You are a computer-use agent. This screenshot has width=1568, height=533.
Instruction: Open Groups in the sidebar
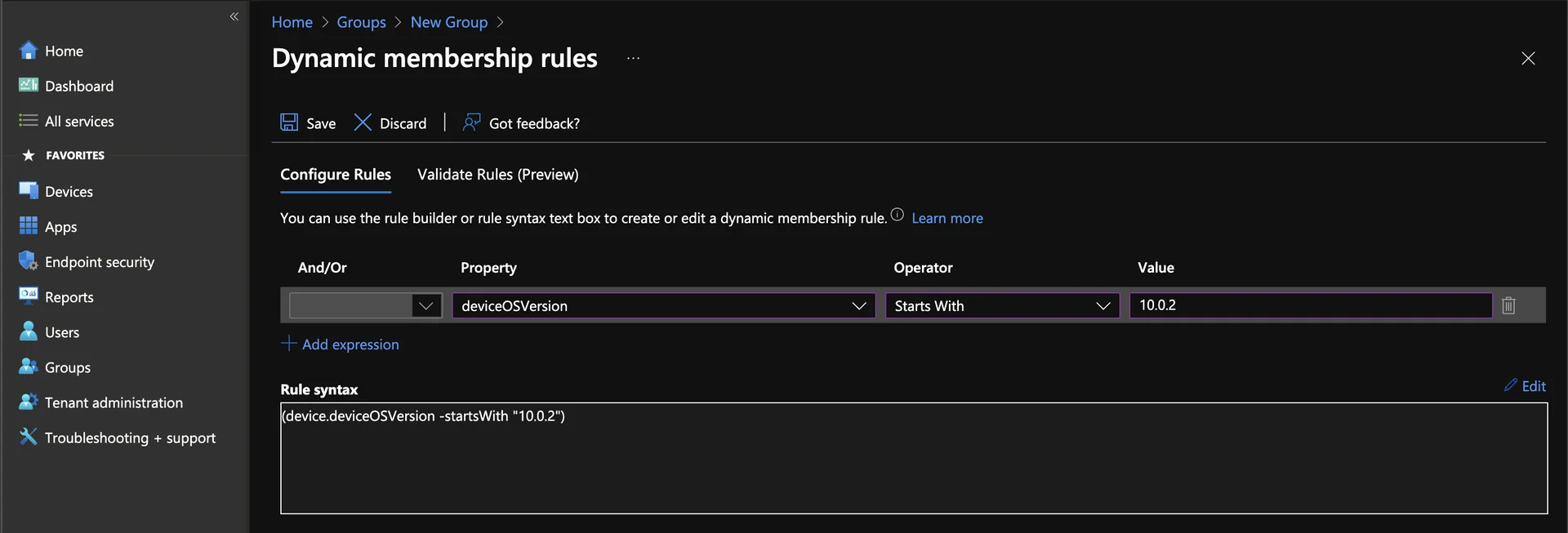pyautogui.click(x=68, y=367)
